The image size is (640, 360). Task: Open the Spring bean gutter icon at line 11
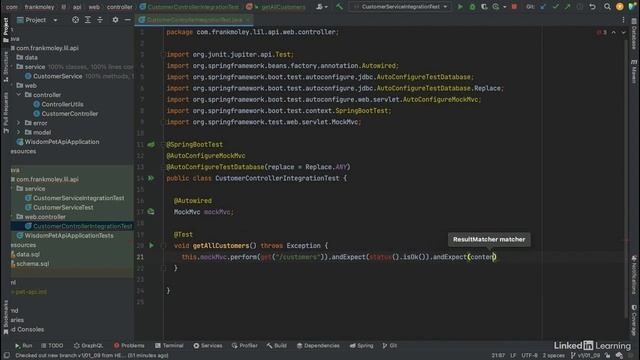click(151, 144)
